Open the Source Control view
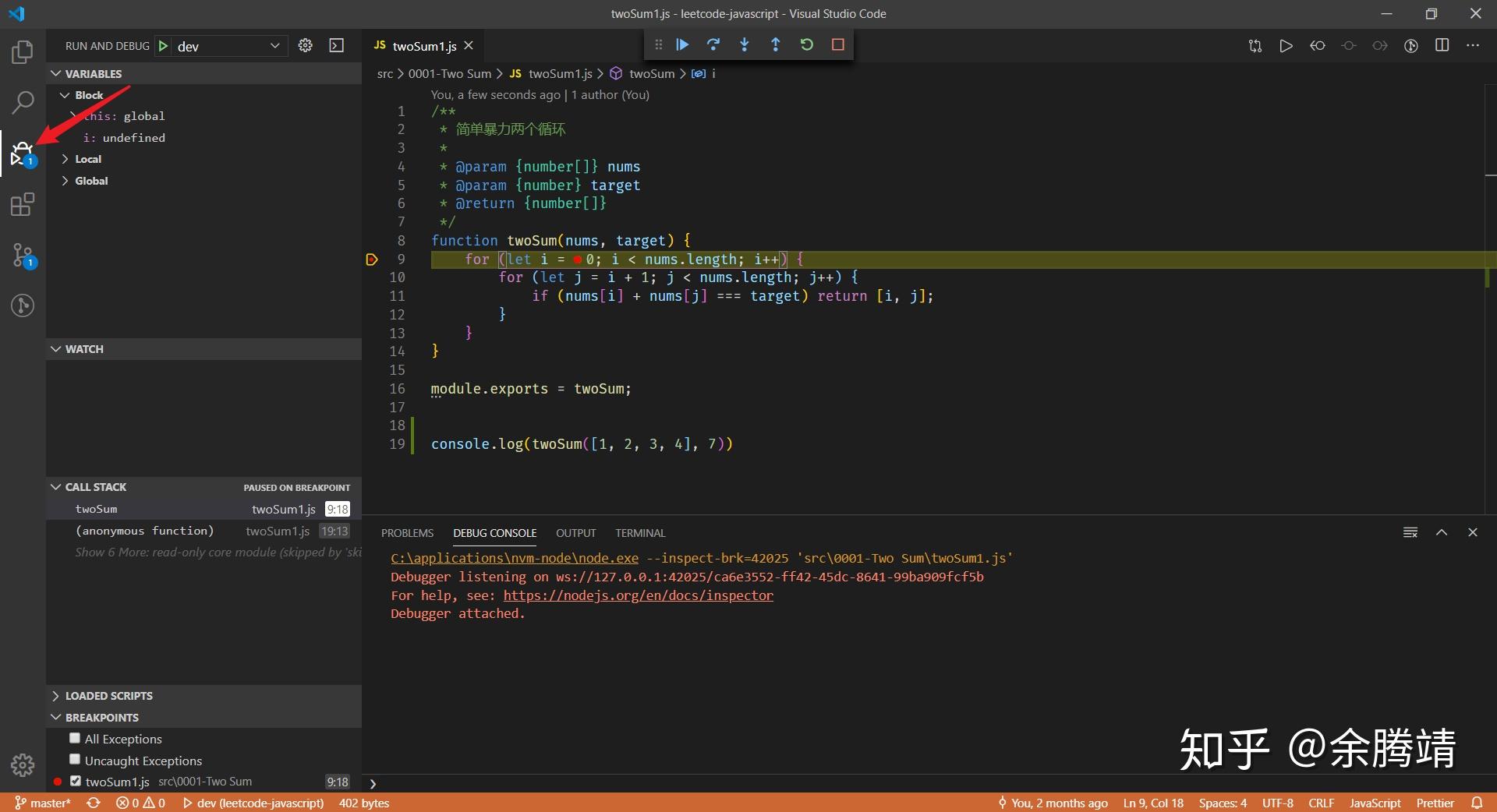This screenshot has width=1497, height=812. (23, 256)
